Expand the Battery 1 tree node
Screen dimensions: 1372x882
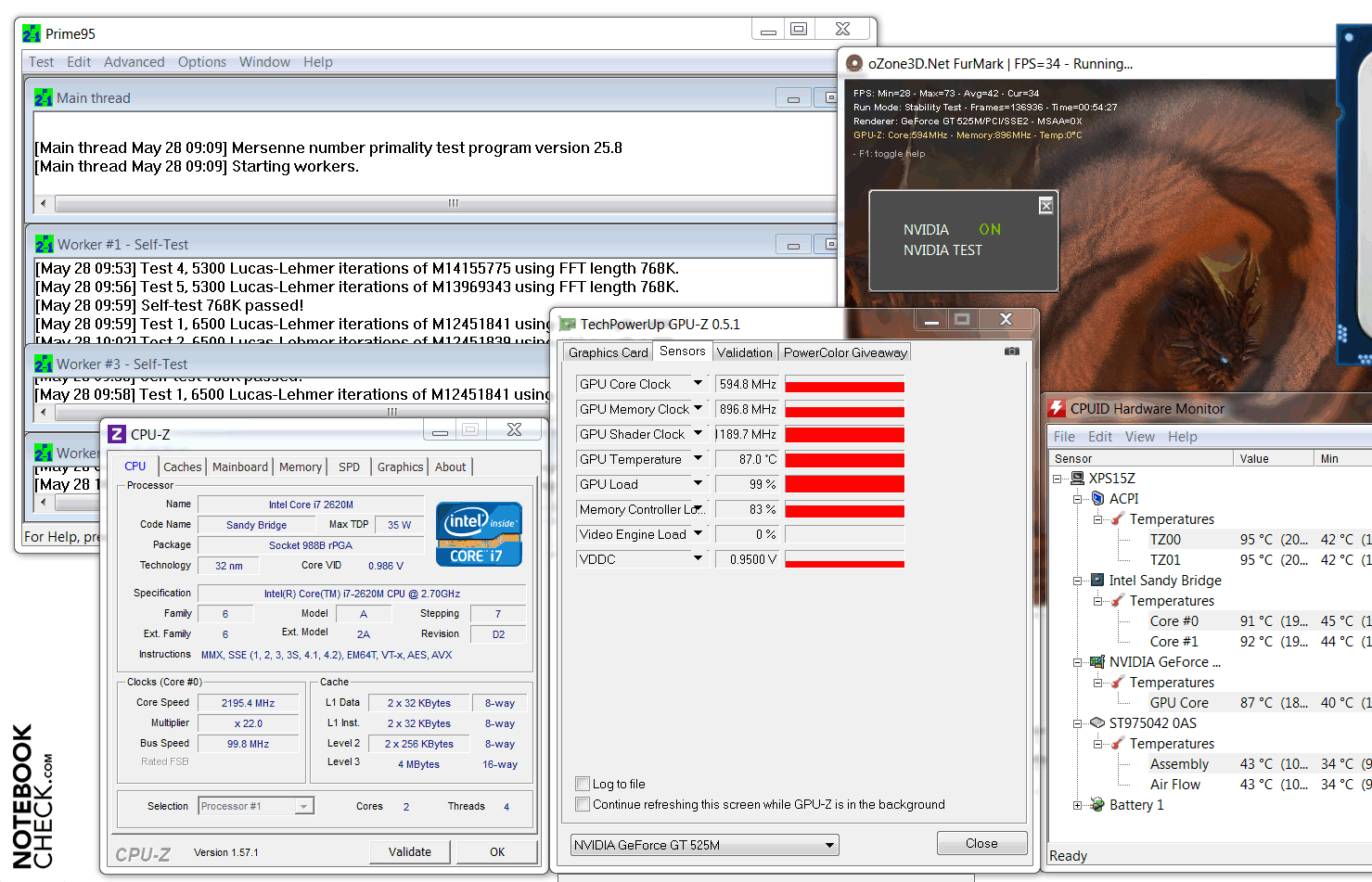click(x=1078, y=805)
